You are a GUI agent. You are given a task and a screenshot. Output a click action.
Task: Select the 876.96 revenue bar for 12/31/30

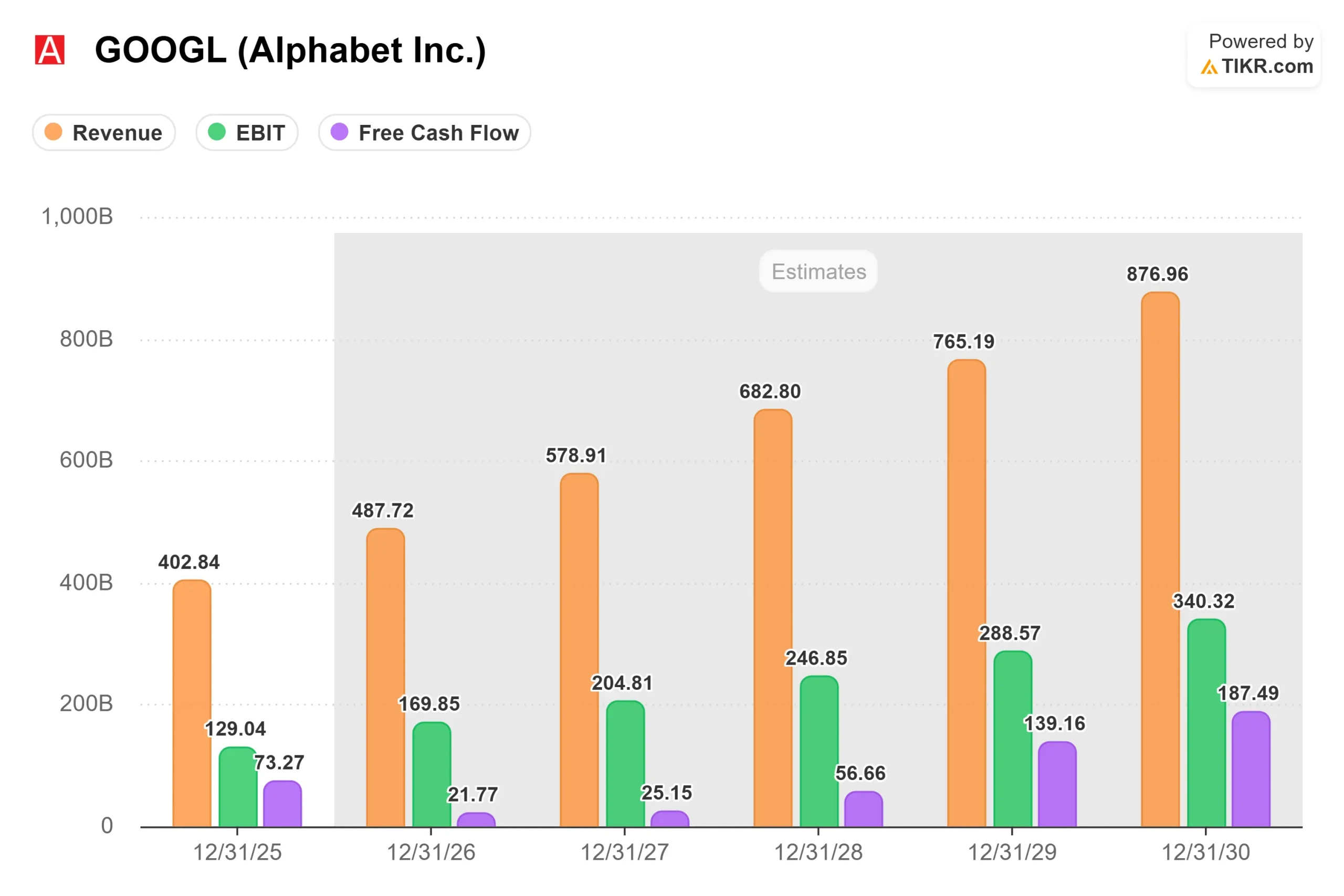tap(1161, 560)
